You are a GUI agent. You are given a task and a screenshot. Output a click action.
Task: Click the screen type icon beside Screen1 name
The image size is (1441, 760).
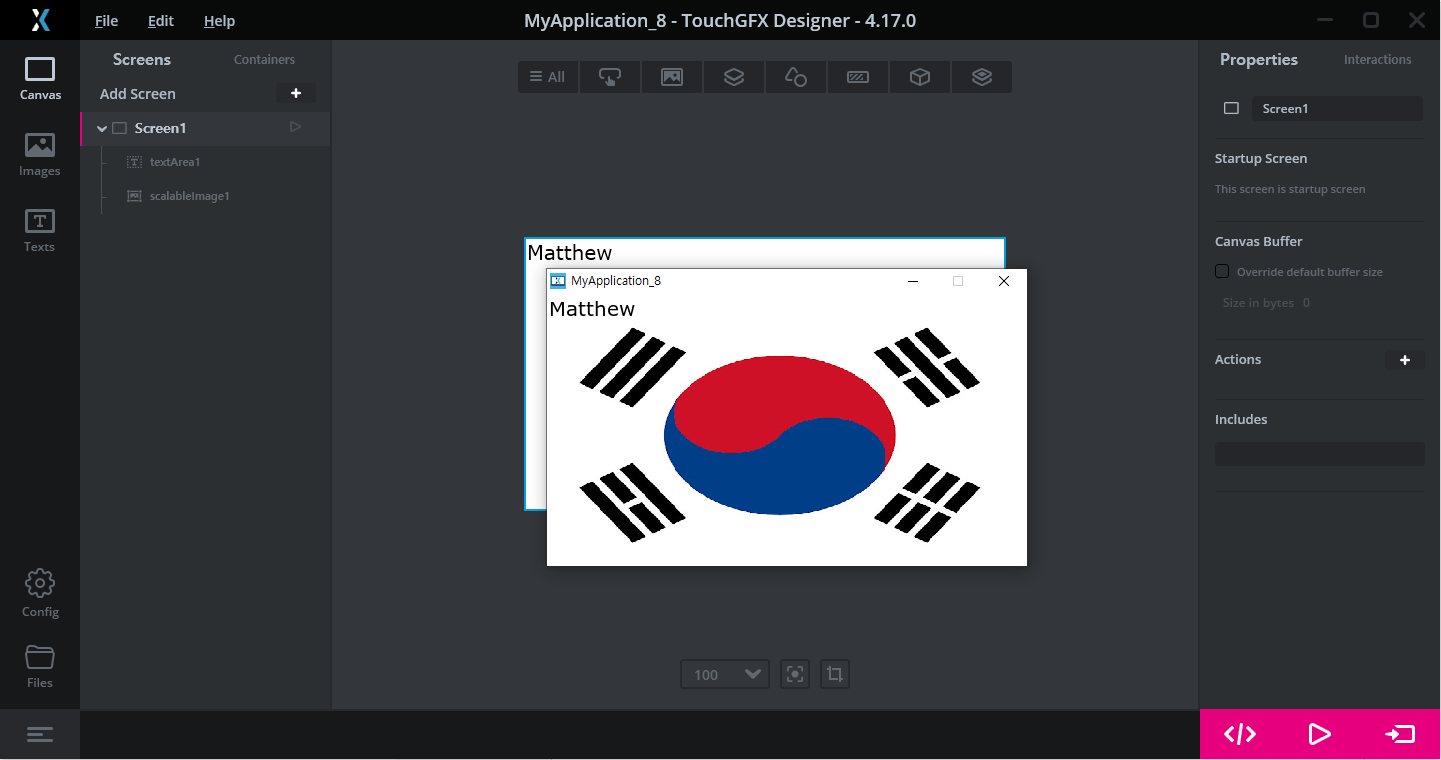(x=1232, y=108)
